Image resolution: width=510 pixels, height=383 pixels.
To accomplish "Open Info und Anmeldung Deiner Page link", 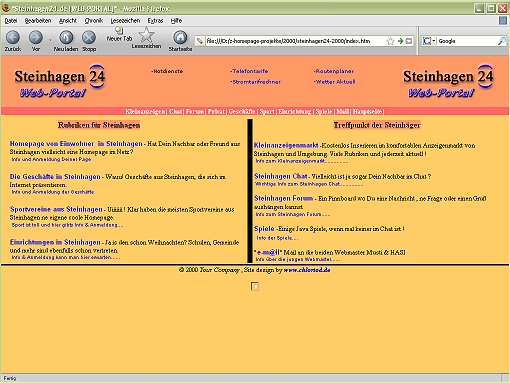I will (x=51, y=159).
